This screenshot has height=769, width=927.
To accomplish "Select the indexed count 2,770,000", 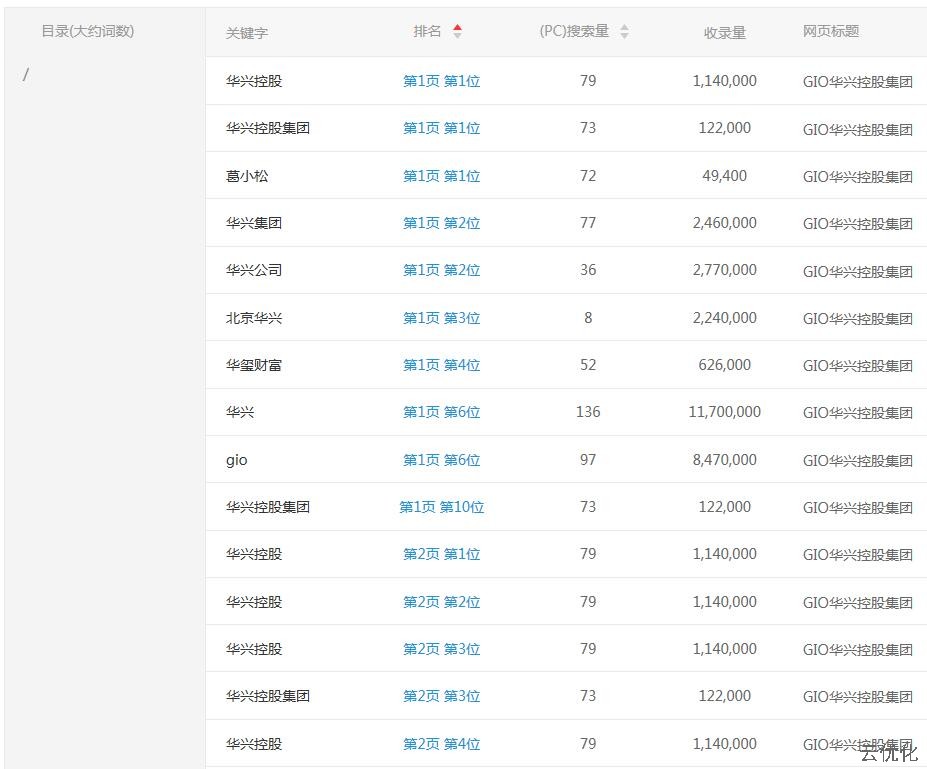I will click(725, 270).
